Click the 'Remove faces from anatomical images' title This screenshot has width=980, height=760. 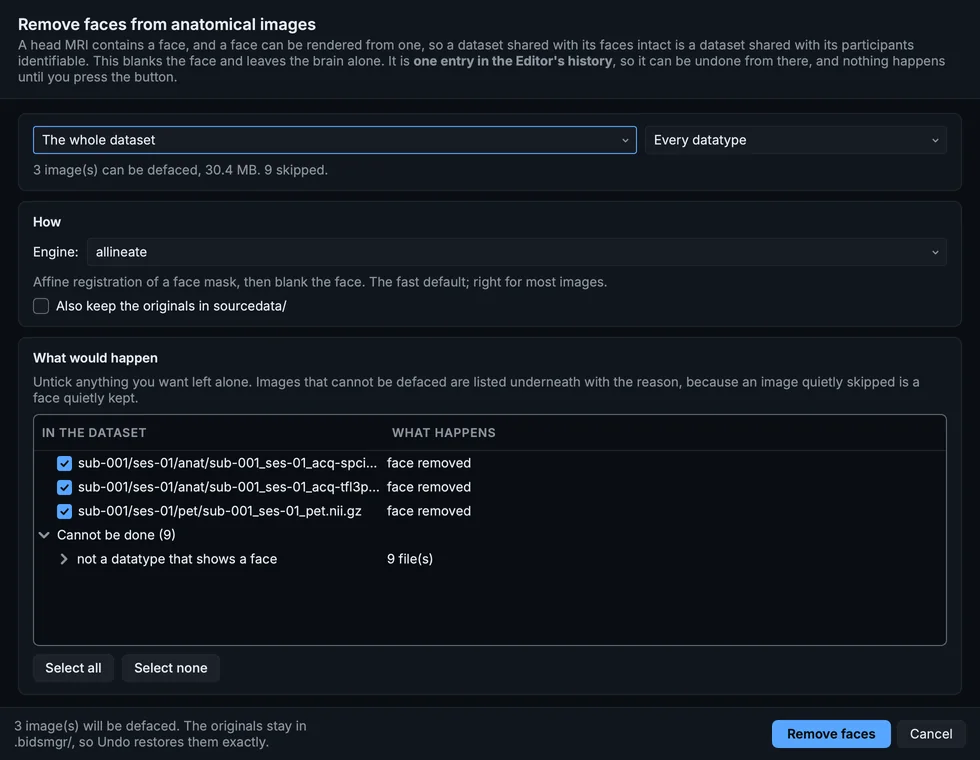click(167, 24)
